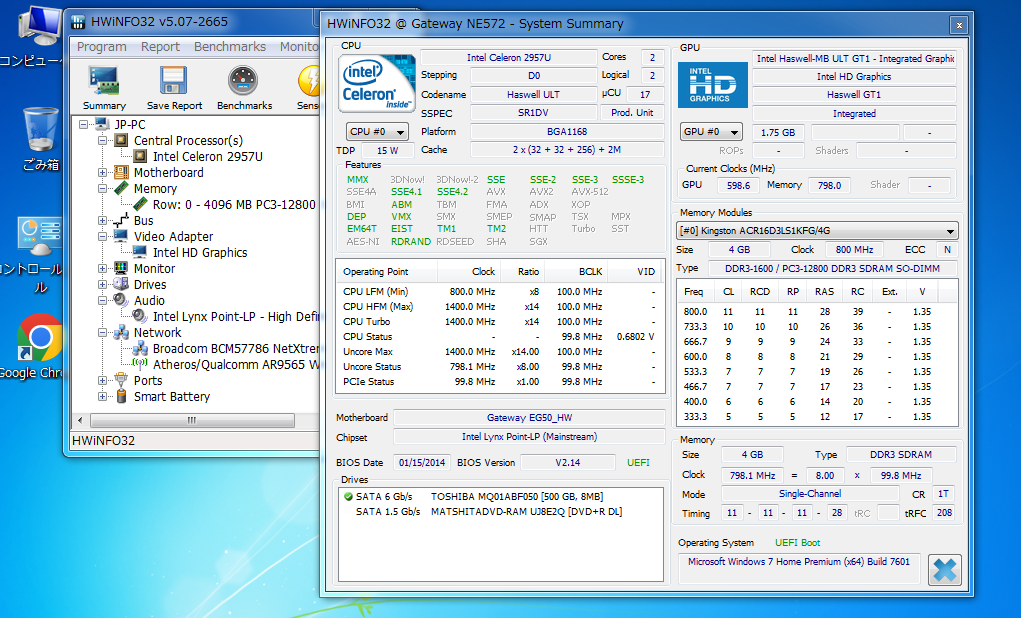Click the Atheros/Qualcomm wireless adapter icon
The height and width of the screenshot is (618, 1021).
click(140, 365)
